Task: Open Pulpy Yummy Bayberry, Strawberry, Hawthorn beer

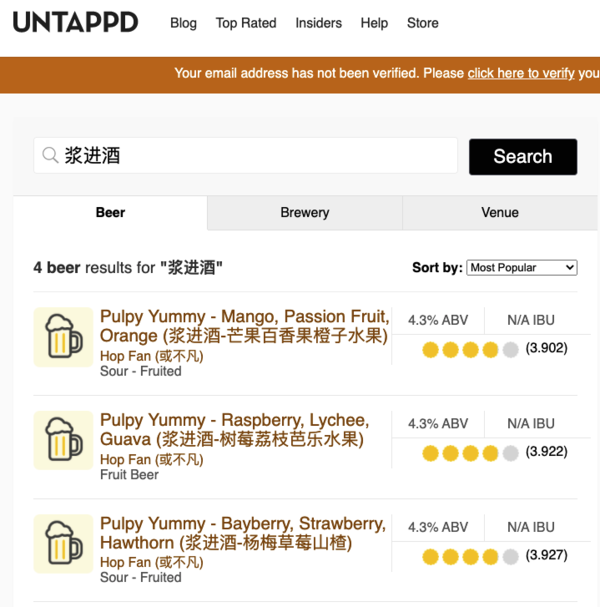Action: (243, 533)
